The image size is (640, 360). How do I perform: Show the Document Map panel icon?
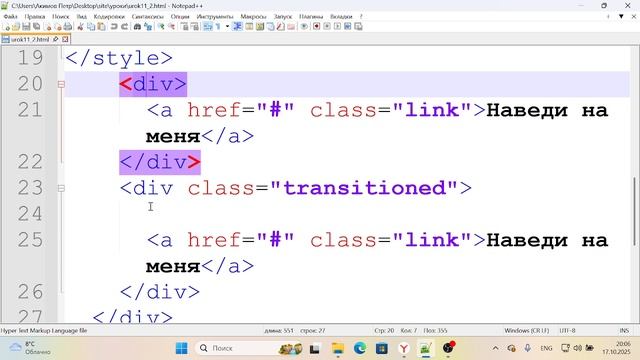(x=260, y=27)
